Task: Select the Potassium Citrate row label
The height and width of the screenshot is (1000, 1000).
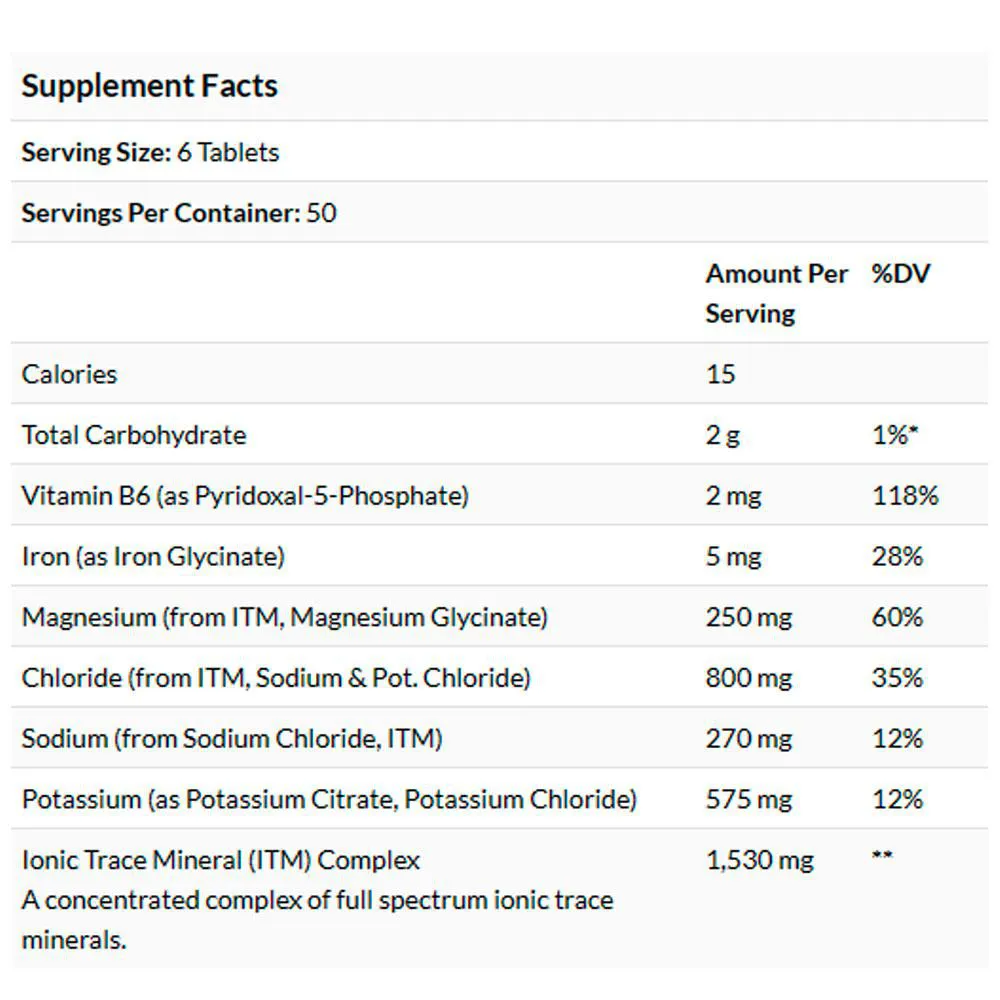Action: pyautogui.click(x=329, y=799)
